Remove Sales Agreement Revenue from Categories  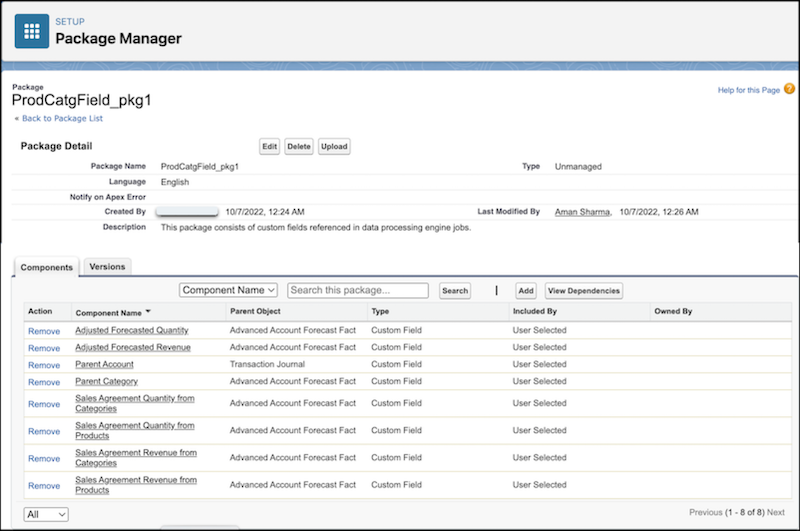click(44, 459)
